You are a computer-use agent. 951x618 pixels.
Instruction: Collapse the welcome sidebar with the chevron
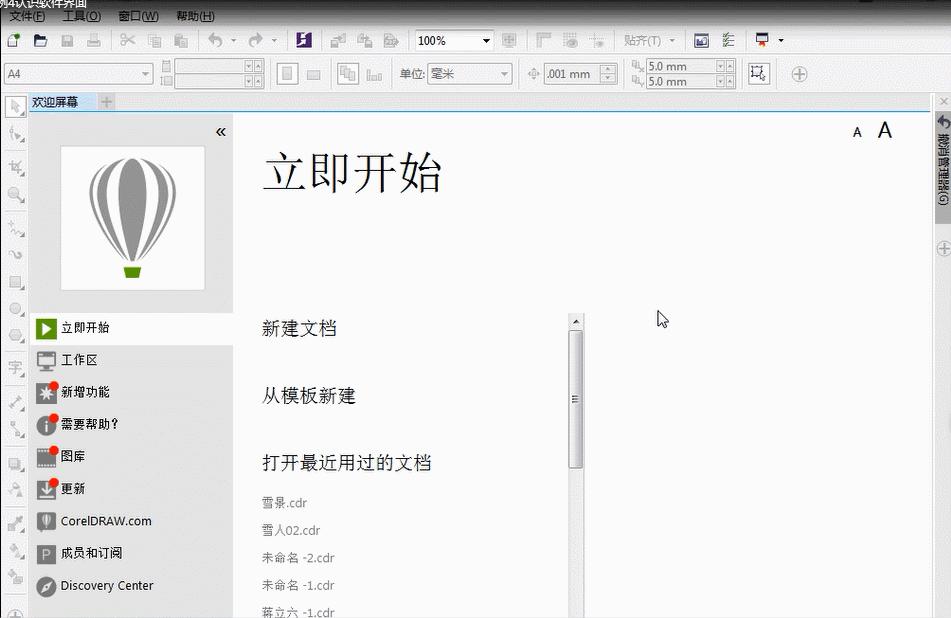(220, 130)
